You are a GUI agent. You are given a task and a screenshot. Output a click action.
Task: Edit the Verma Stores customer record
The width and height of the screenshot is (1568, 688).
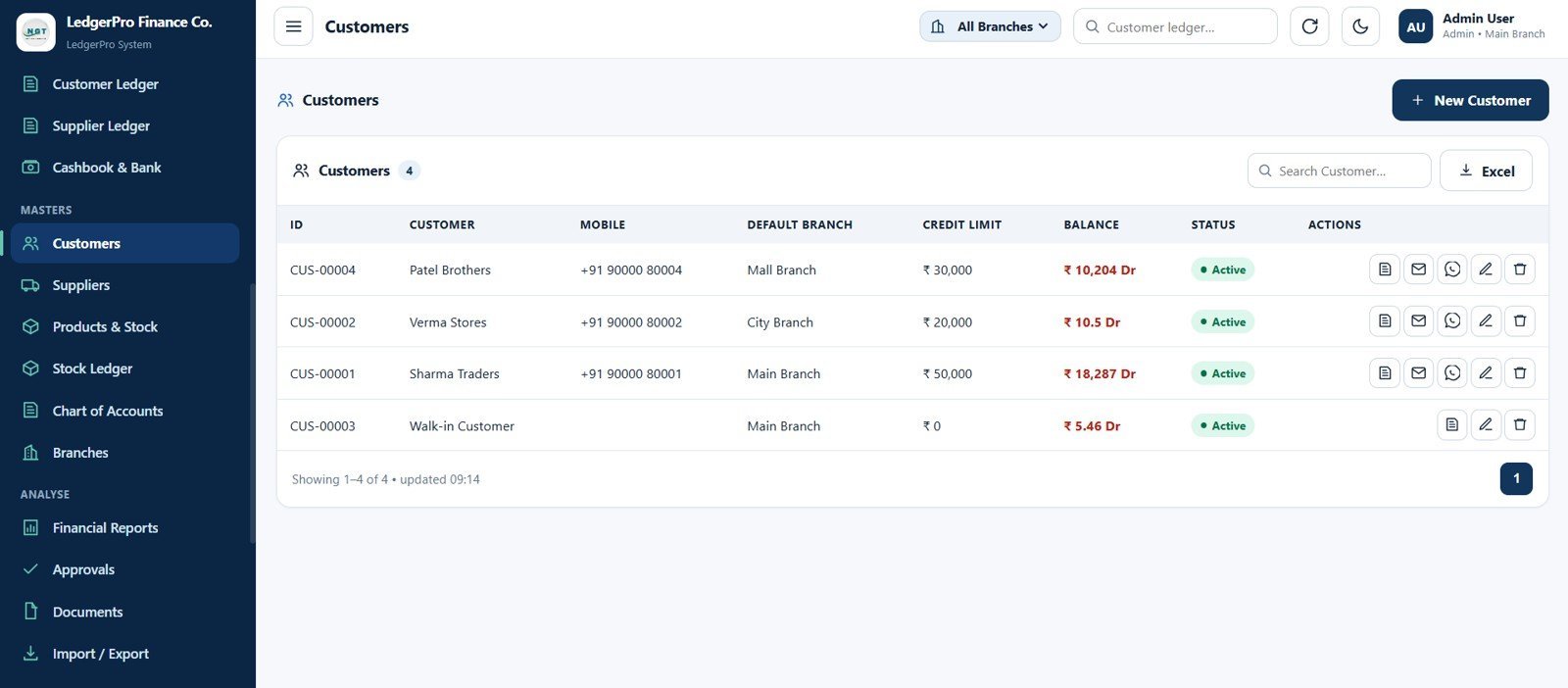[x=1486, y=321]
